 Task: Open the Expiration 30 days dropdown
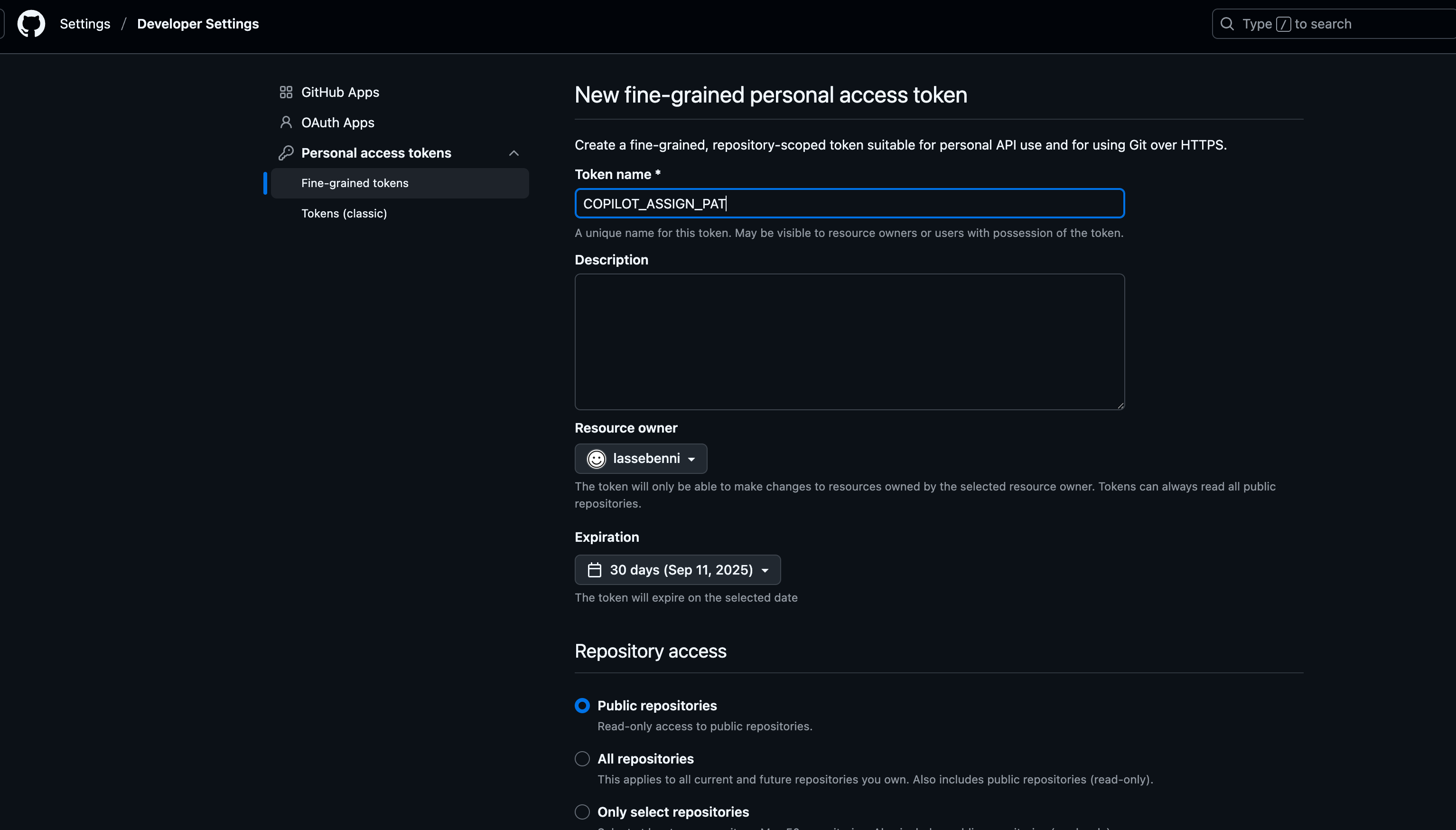(677, 570)
